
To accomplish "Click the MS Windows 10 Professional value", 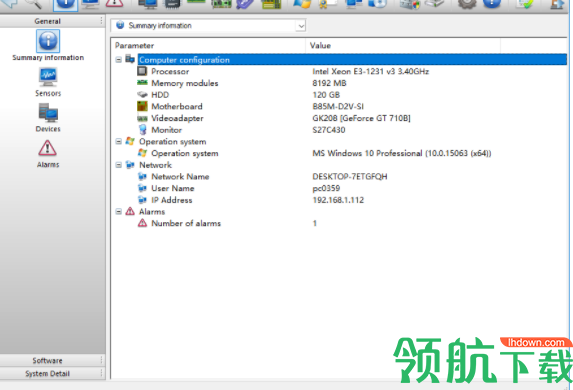I will [x=402, y=153].
